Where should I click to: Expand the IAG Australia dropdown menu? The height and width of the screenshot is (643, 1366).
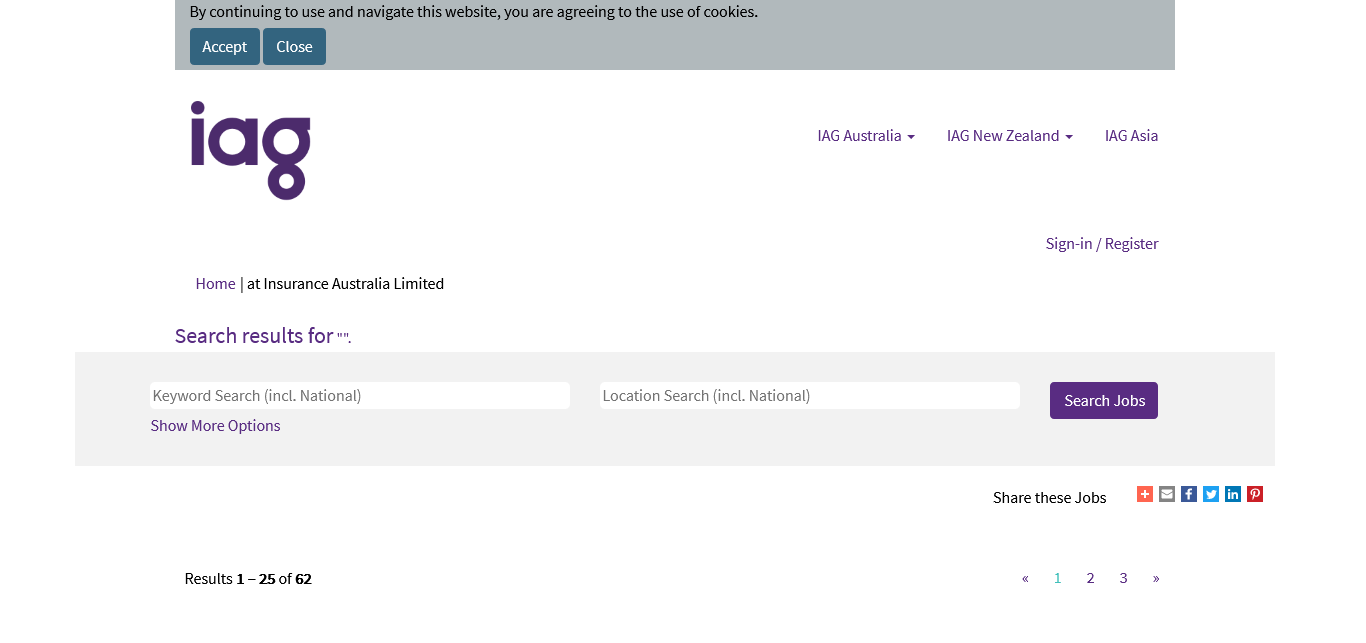click(865, 136)
